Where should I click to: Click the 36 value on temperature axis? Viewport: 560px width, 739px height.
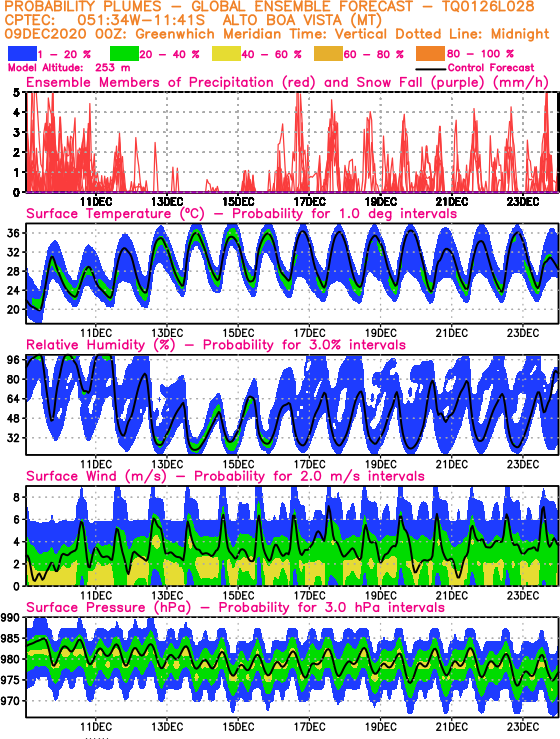(x=13, y=233)
